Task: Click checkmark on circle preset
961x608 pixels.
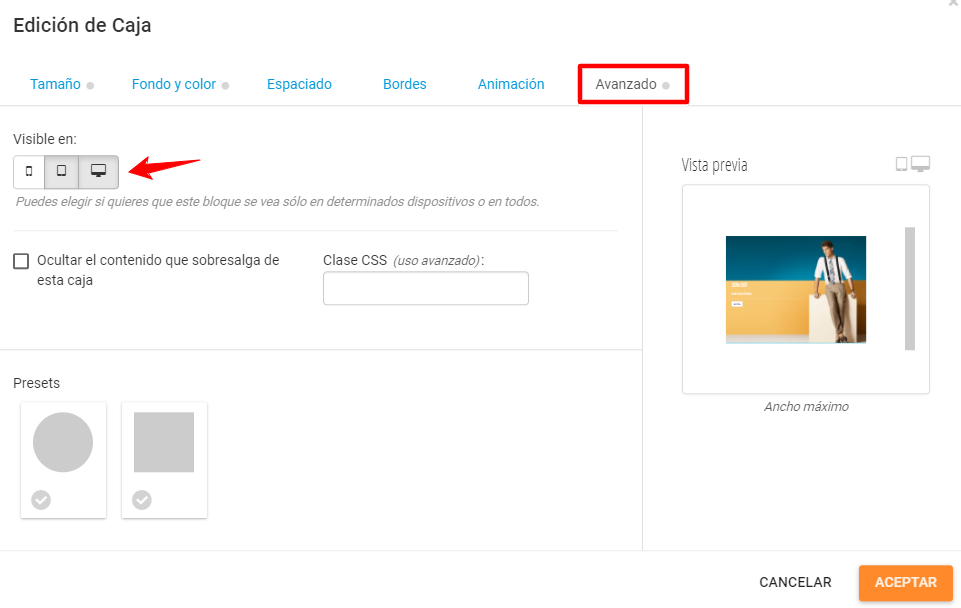Action: coord(41,500)
